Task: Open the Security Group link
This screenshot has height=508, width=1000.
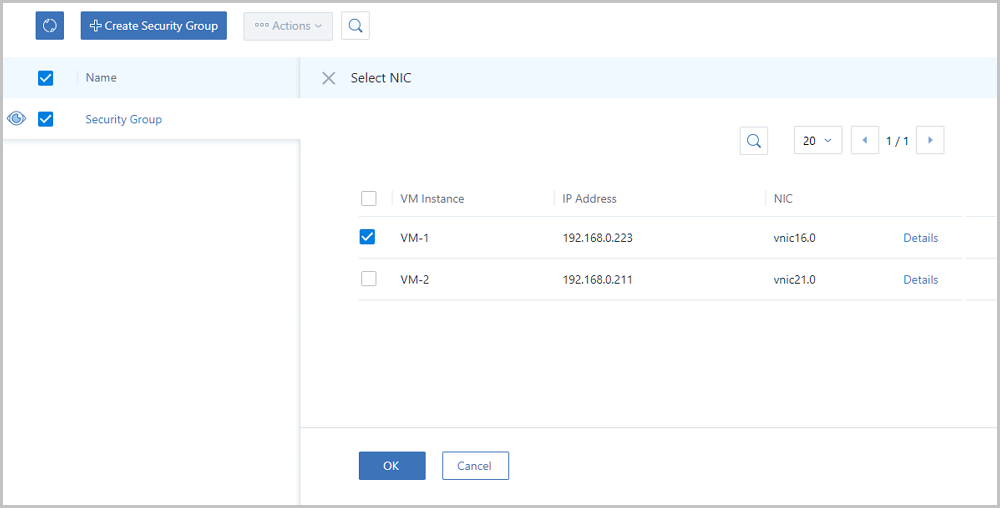Action: coord(124,119)
